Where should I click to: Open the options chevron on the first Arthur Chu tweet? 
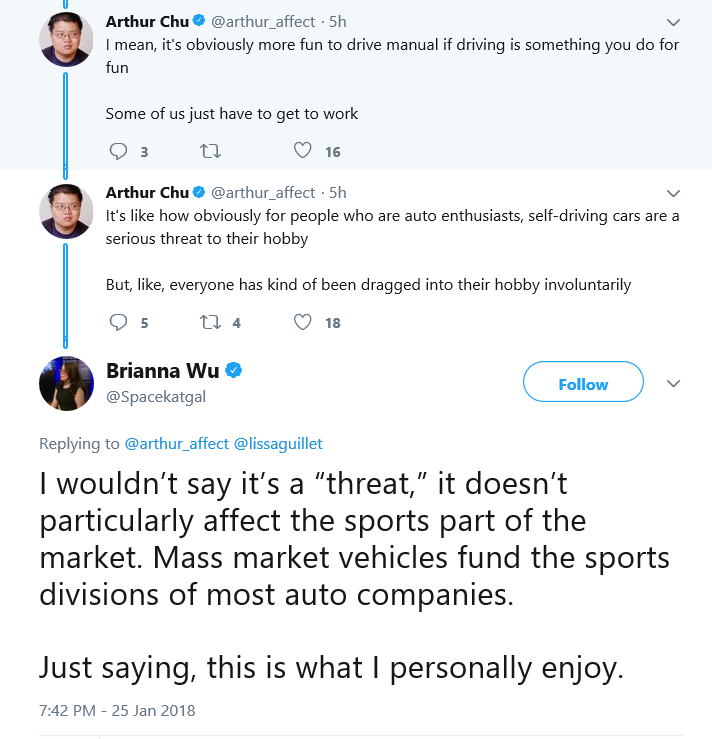(673, 22)
